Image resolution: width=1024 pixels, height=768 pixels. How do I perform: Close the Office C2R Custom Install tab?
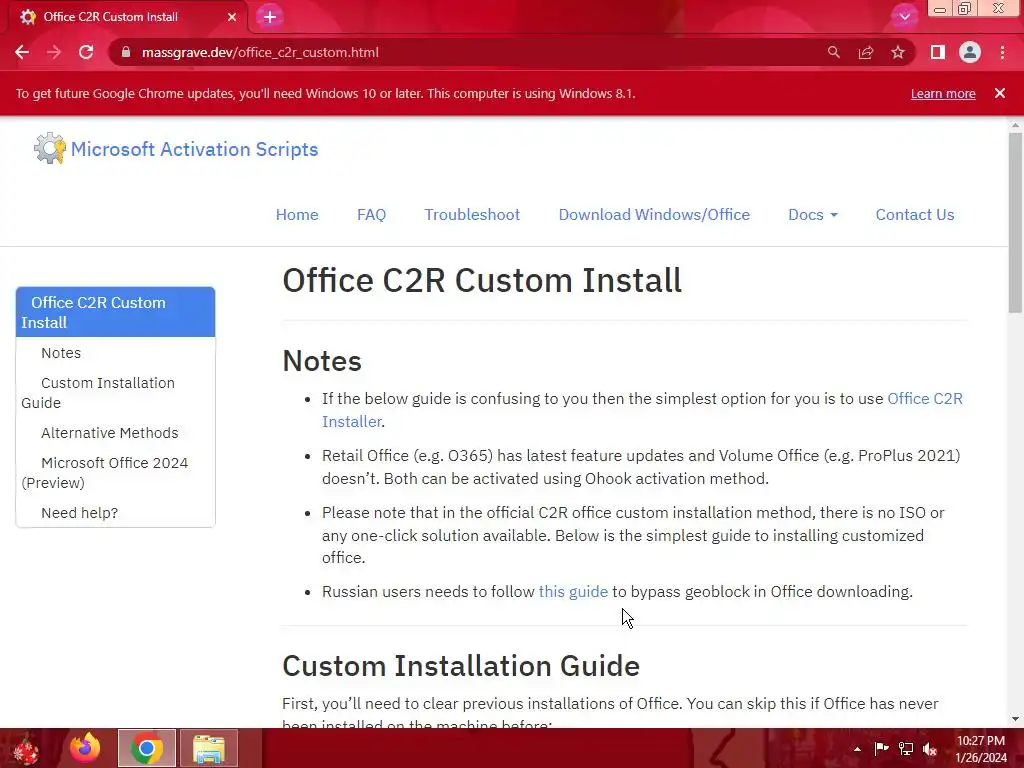tap(232, 17)
